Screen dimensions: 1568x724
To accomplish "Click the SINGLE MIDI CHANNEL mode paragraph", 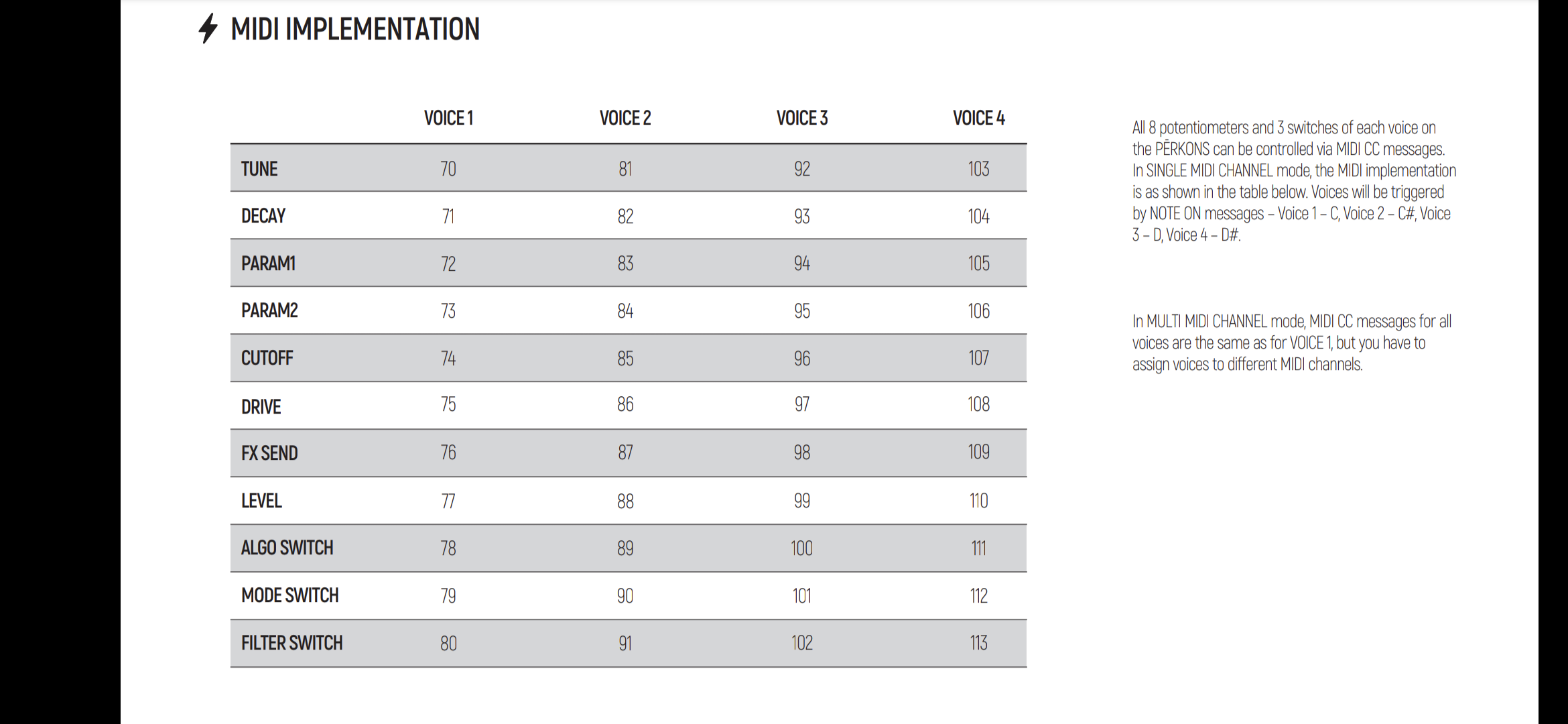I will pyautogui.click(x=1293, y=181).
